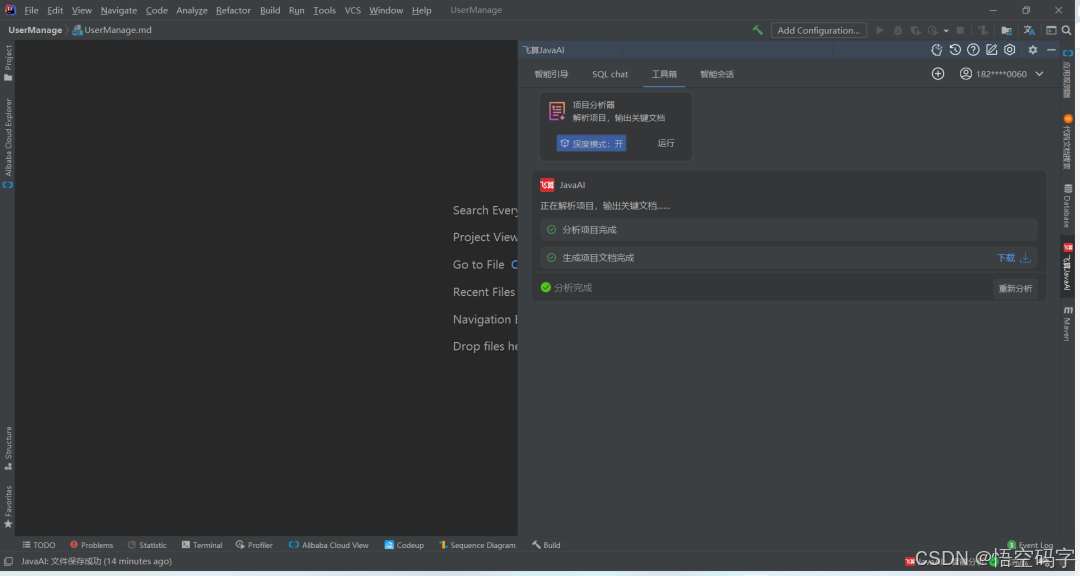Open the Refactor menu

(233, 10)
